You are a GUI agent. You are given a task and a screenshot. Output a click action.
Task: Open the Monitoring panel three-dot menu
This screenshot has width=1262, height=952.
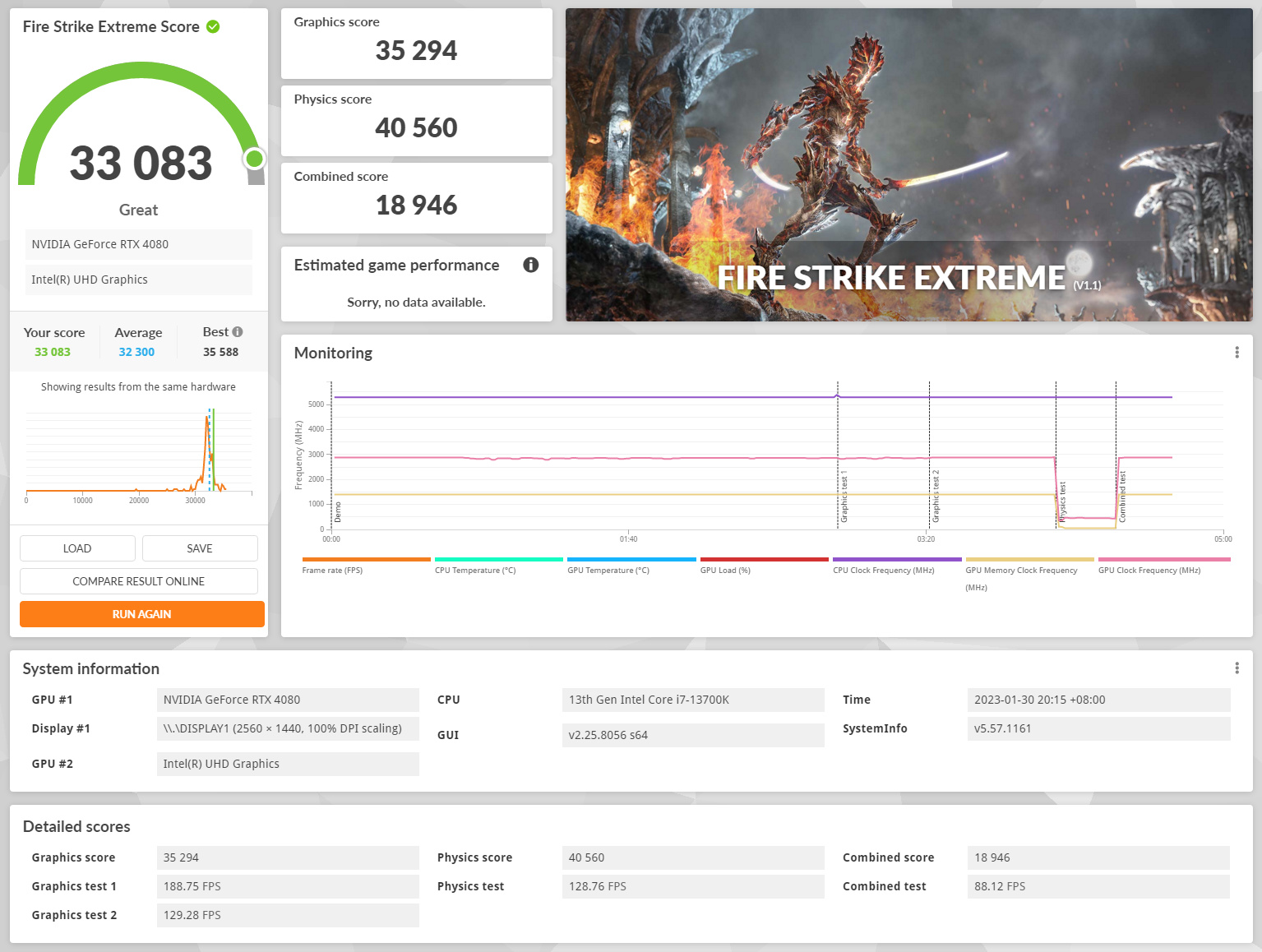[1237, 353]
